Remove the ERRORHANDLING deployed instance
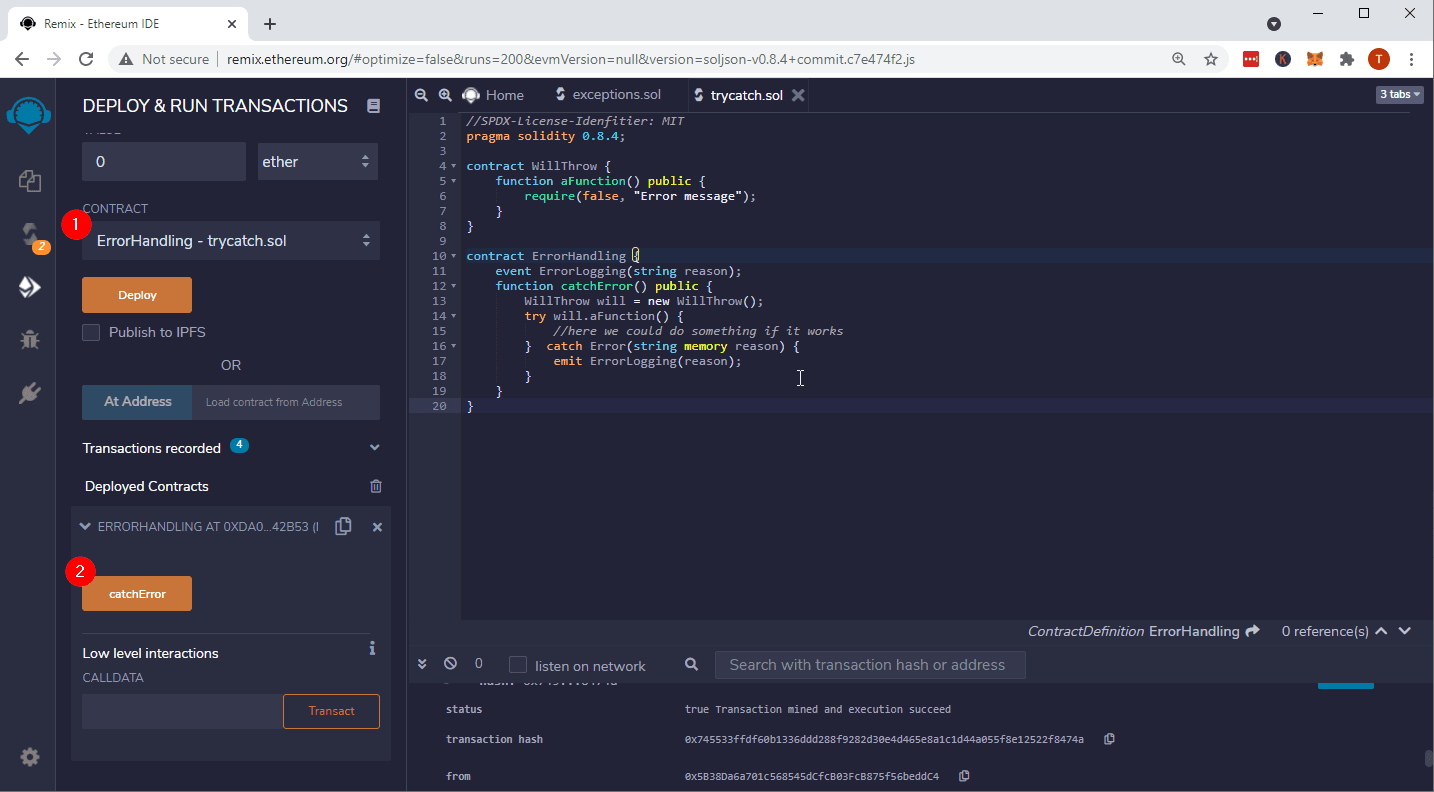 pyautogui.click(x=377, y=527)
